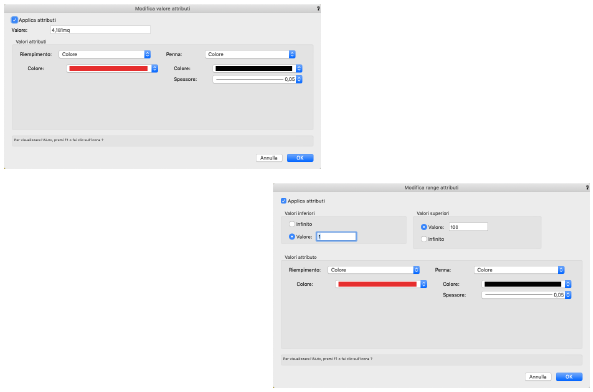Screen dimensions: 593x392
Task: Click Annulla in Modifica range attributi dialog
Action: pyautogui.click(x=538, y=377)
